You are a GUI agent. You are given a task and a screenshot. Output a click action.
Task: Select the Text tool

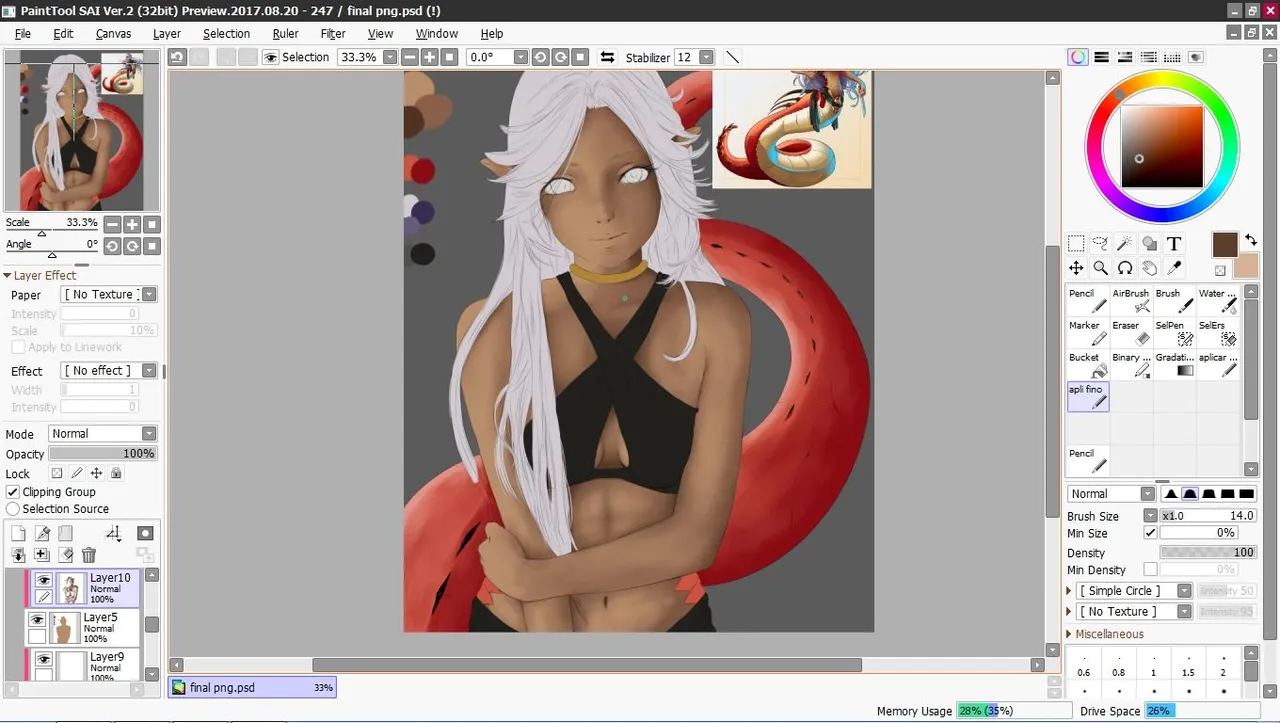click(x=1174, y=243)
